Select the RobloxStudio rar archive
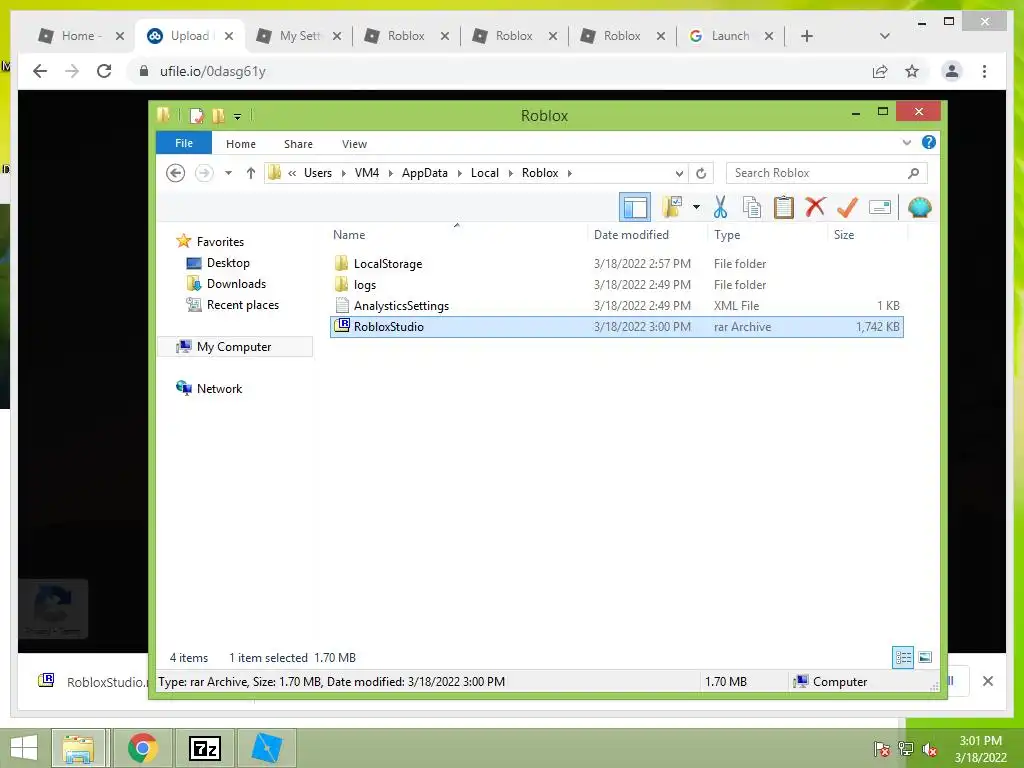The width and height of the screenshot is (1024, 768). (616, 327)
